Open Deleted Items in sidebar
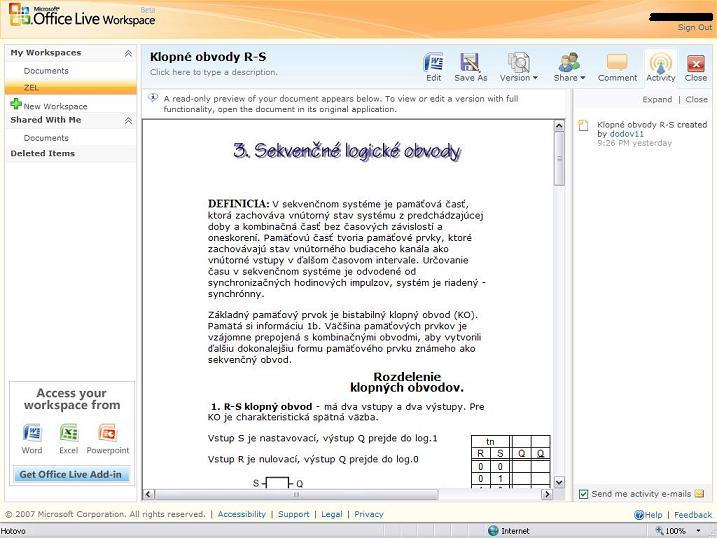The width and height of the screenshot is (717, 538). pos(42,153)
